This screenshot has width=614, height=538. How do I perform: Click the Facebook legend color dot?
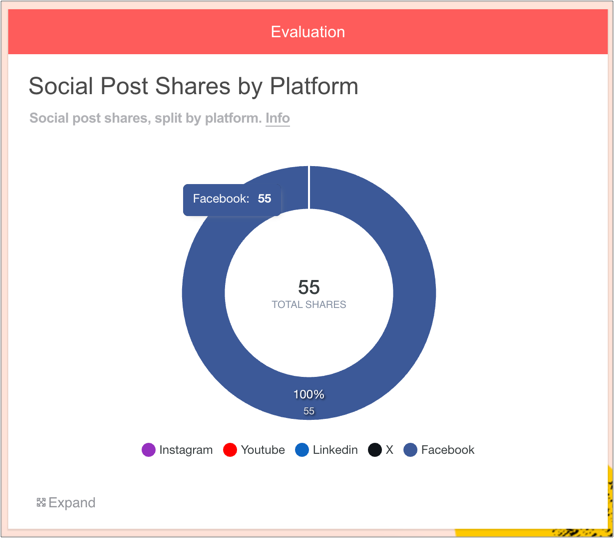coord(410,450)
